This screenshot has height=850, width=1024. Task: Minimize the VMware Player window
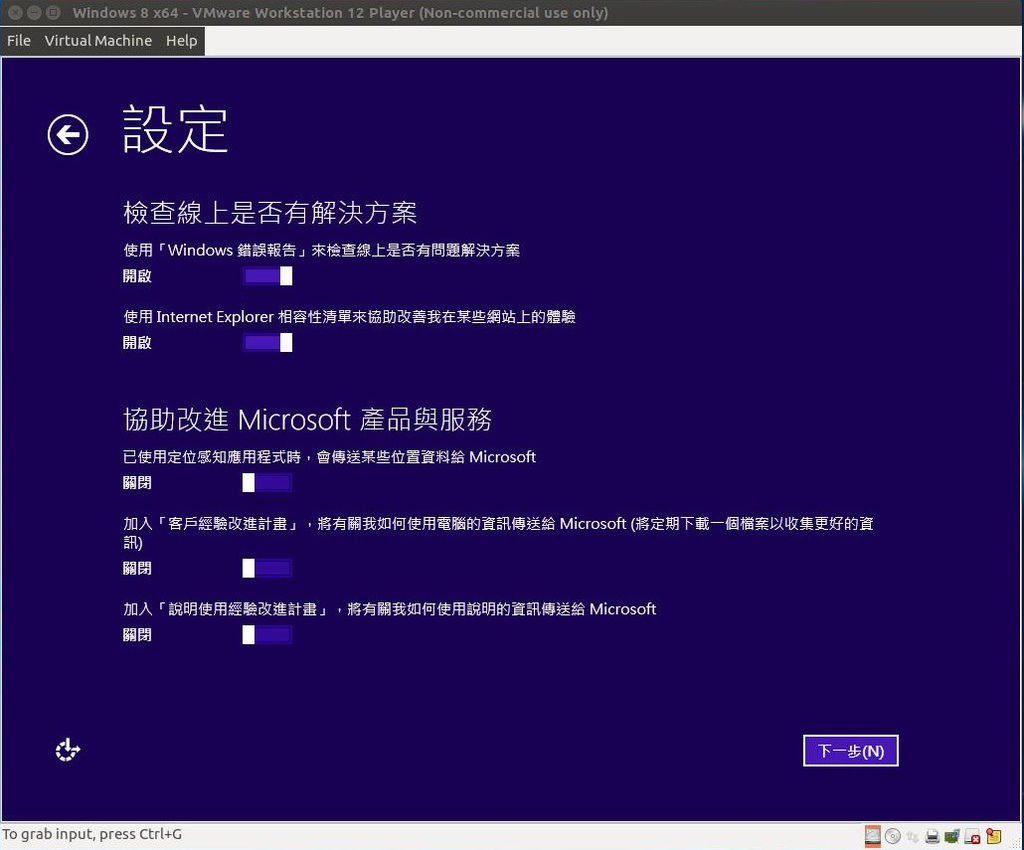pos(34,12)
